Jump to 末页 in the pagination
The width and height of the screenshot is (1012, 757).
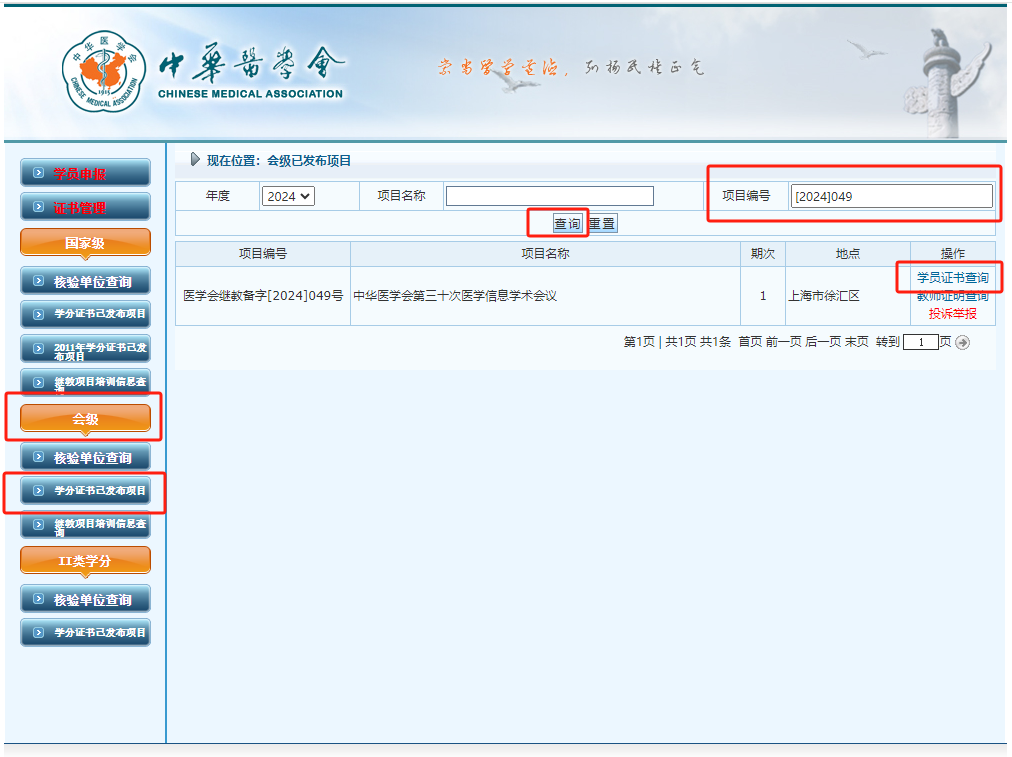coord(856,342)
